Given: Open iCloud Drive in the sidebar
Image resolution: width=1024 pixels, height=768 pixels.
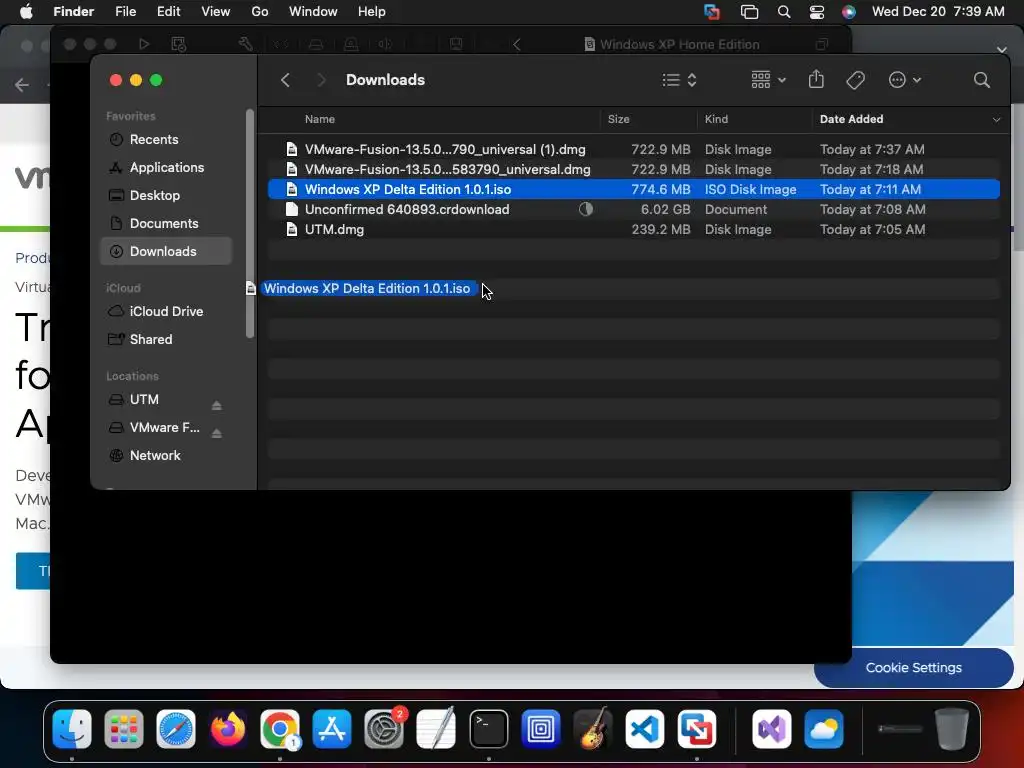Looking at the screenshot, I should coord(167,312).
